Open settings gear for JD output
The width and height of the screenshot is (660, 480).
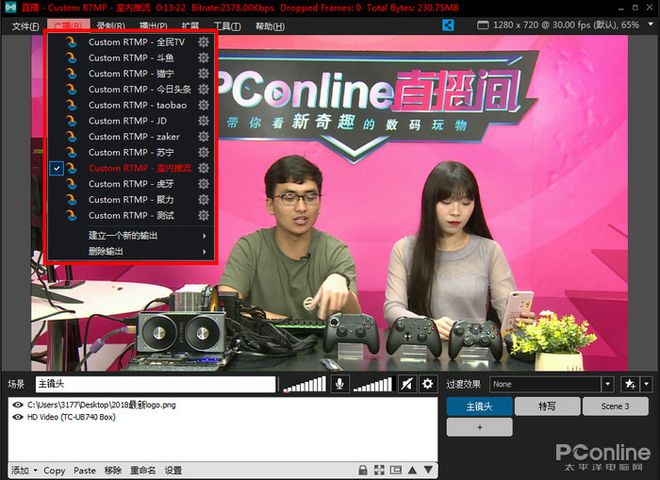coord(203,121)
